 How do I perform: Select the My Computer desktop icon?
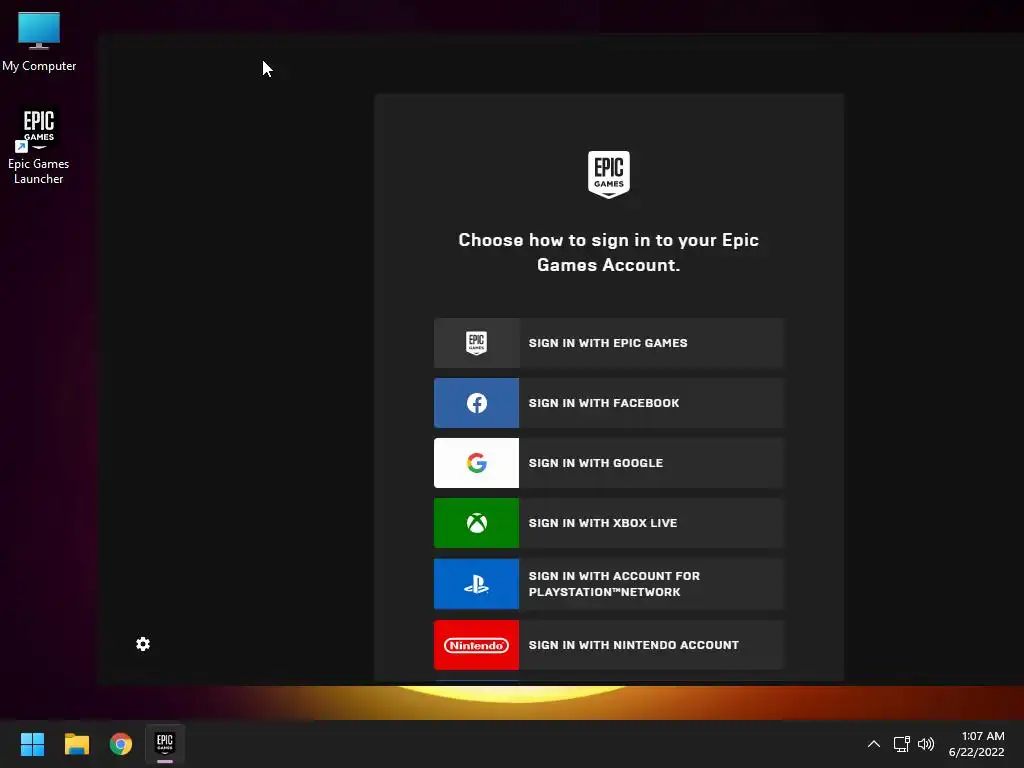[x=39, y=42]
